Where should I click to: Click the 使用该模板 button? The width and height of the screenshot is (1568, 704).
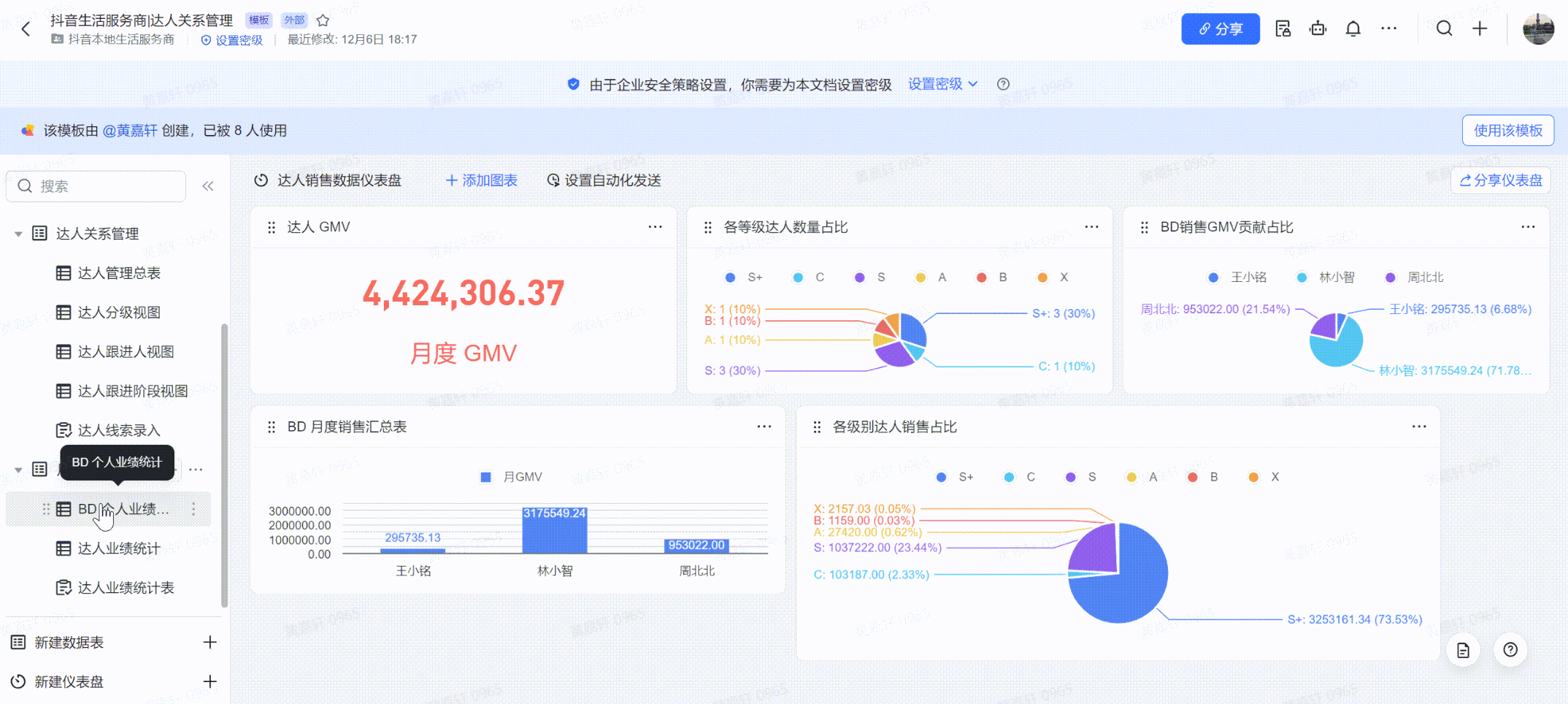1507,131
